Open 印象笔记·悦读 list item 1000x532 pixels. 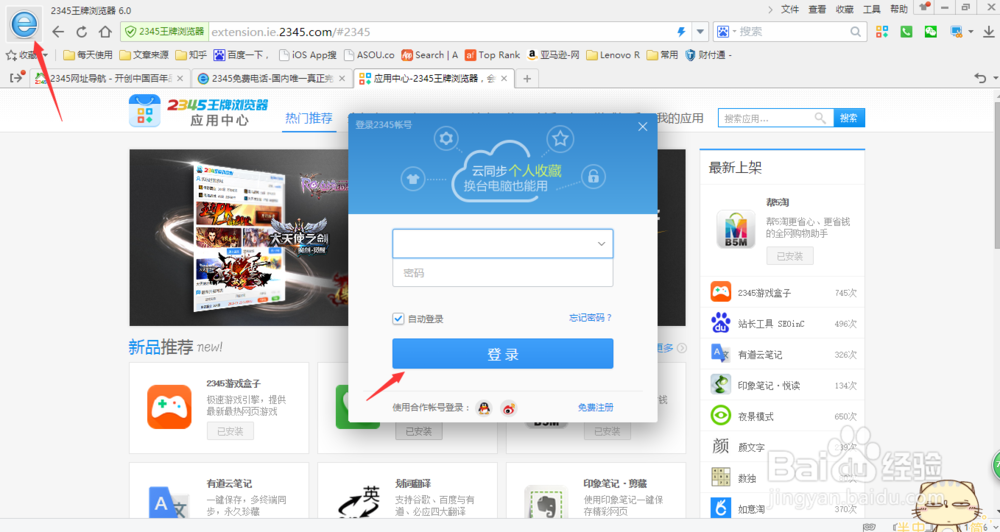783,385
